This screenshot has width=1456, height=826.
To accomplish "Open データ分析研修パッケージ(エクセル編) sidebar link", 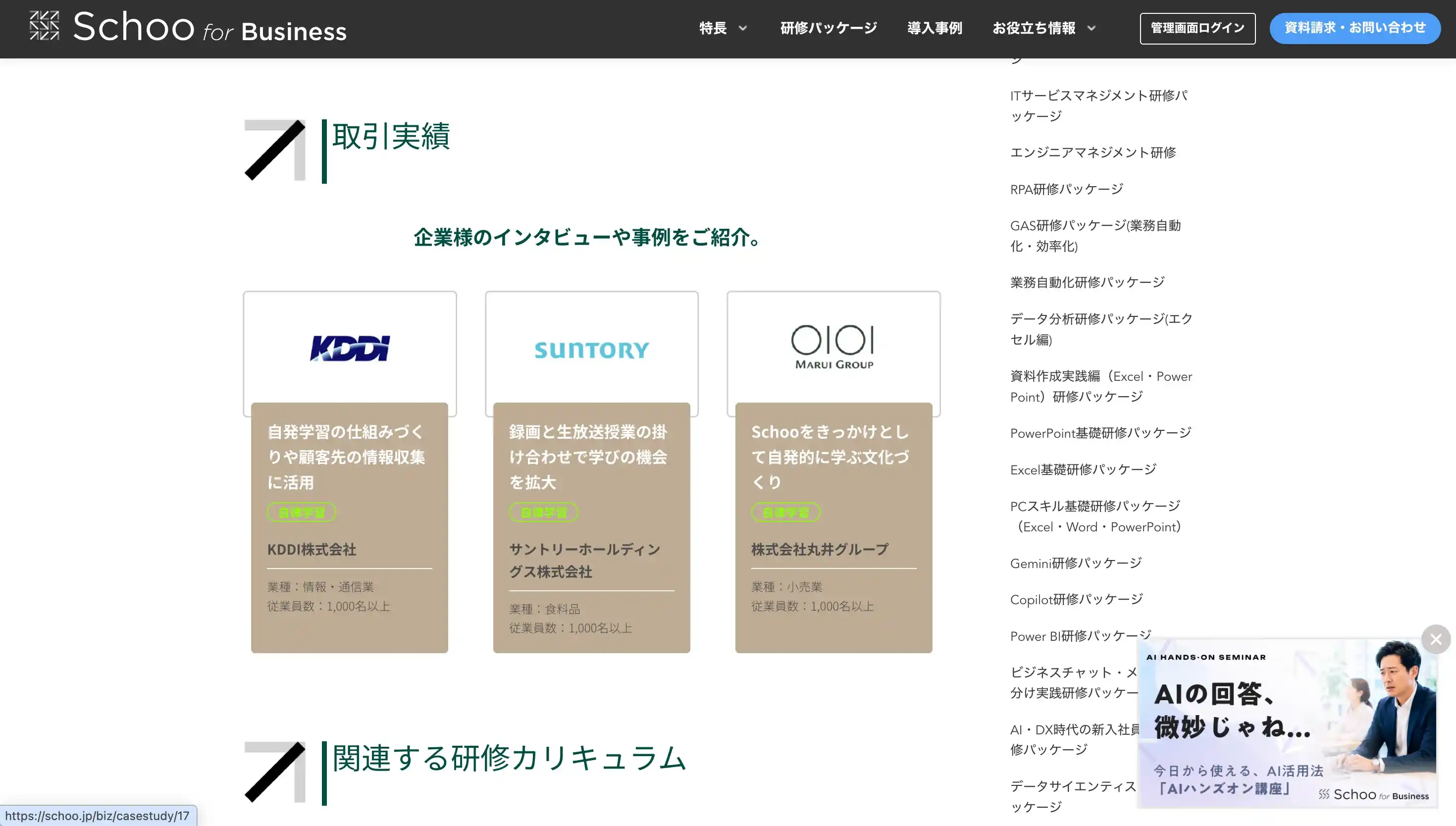I will [x=1101, y=329].
